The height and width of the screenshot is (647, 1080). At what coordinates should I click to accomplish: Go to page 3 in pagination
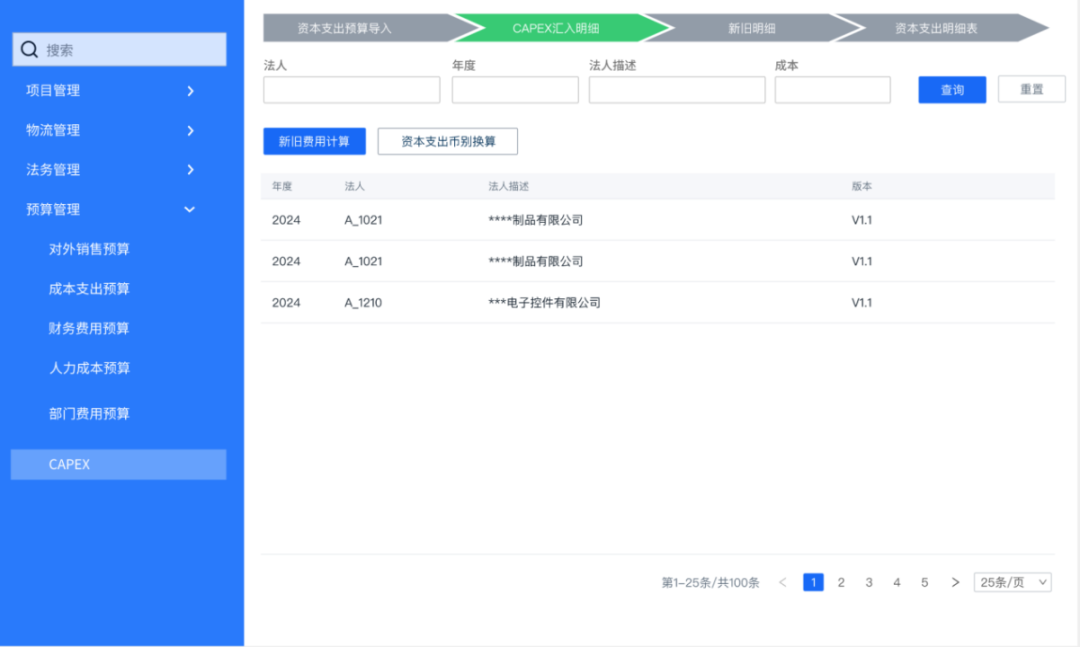click(868, 582)
